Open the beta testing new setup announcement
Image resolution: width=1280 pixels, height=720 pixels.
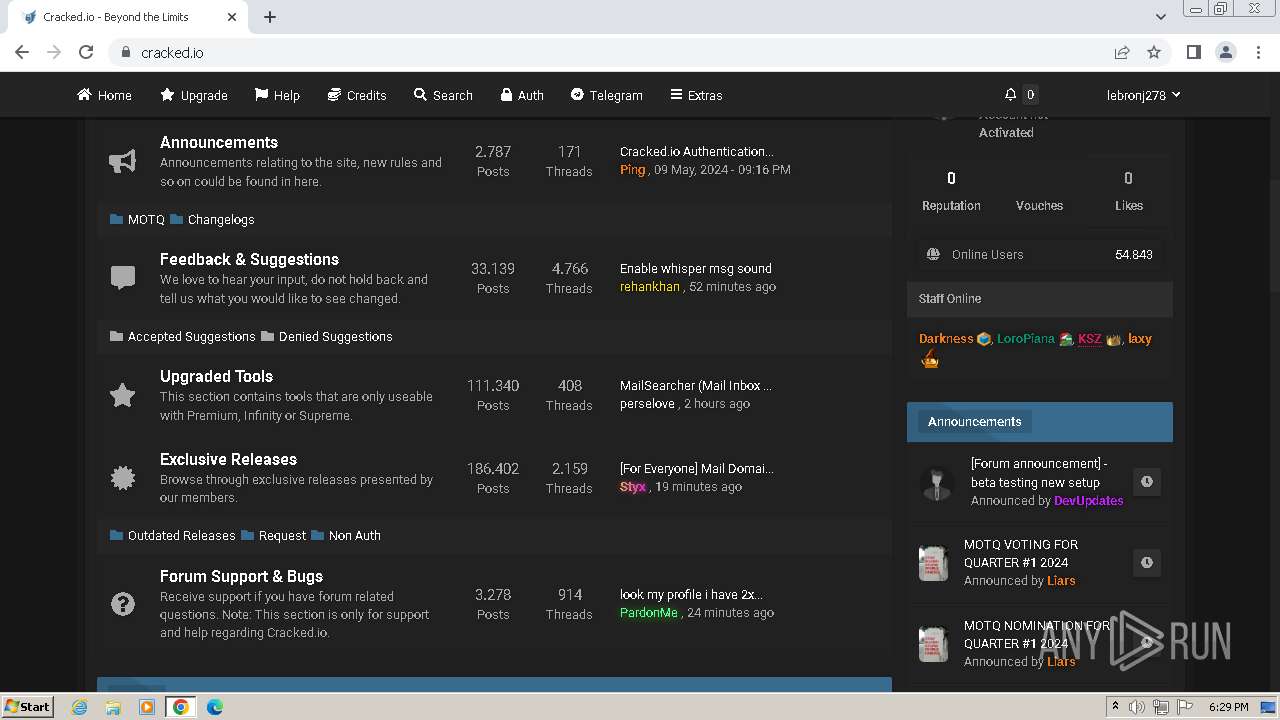click(1038, 472)
